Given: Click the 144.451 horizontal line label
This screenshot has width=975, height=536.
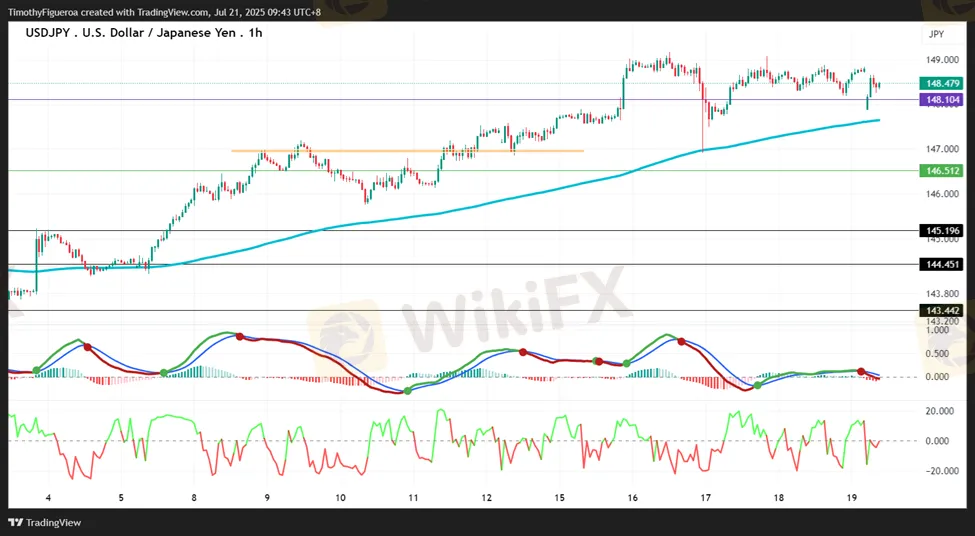Looking at the screenshot, I should (943, 264).
